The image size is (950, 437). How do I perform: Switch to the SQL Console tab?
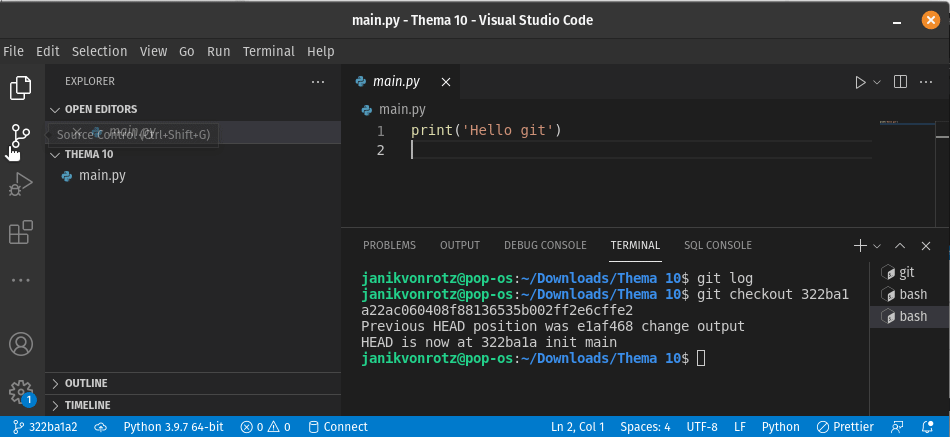point(718,245)
